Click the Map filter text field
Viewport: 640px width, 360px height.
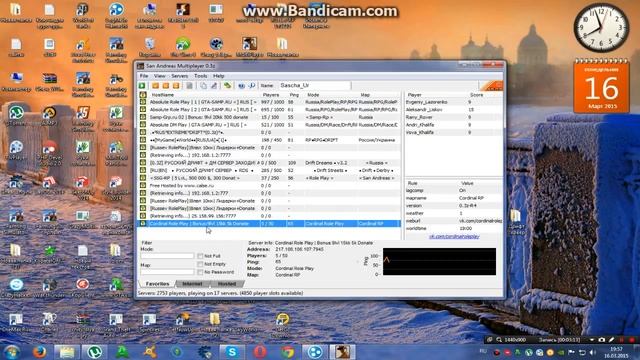(167, 272)
